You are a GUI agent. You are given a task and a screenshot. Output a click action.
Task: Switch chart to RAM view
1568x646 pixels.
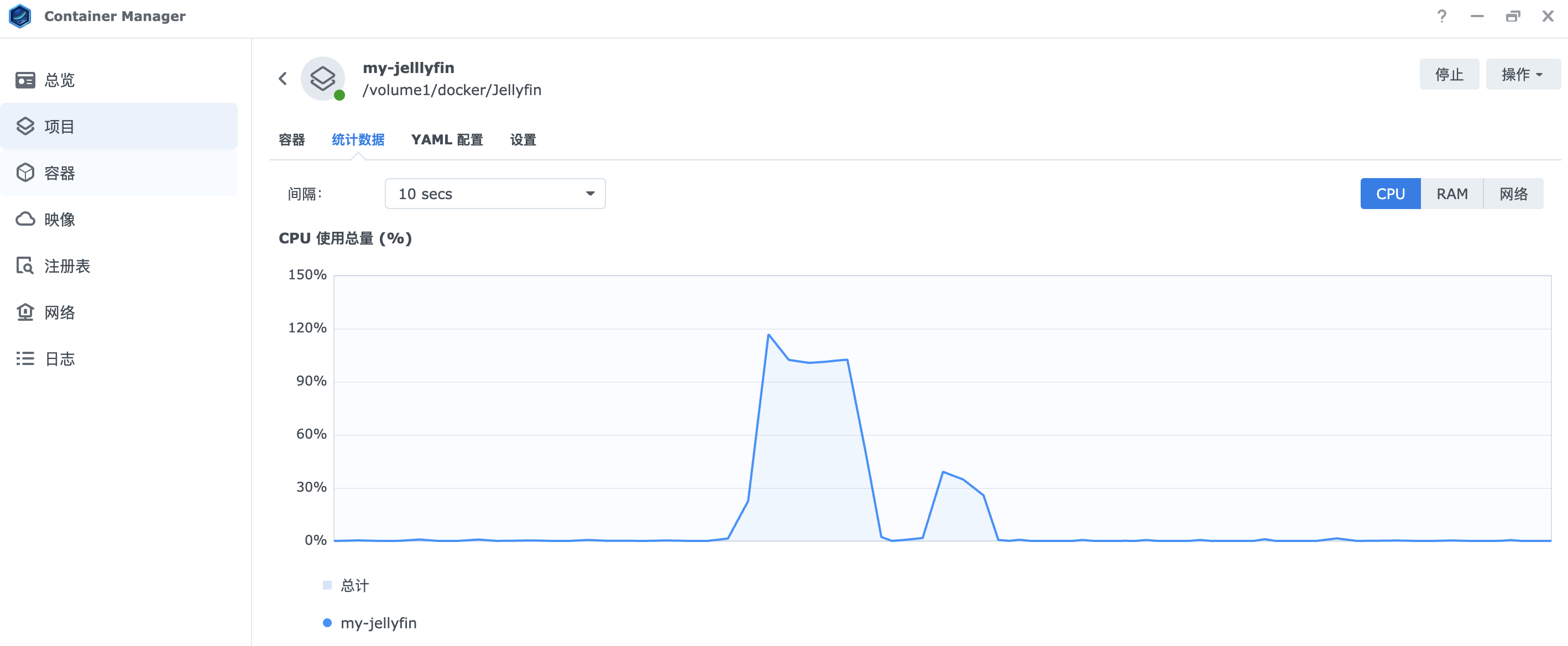(x=1451, y=194)
